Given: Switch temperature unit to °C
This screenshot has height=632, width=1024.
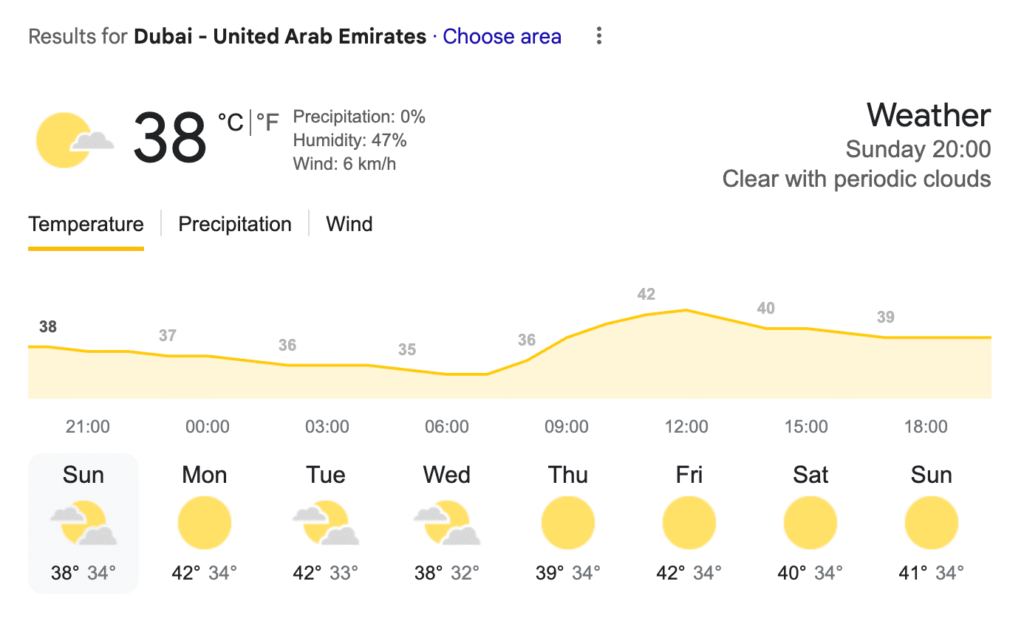Looking at the screenshot, I should point(230,122).
